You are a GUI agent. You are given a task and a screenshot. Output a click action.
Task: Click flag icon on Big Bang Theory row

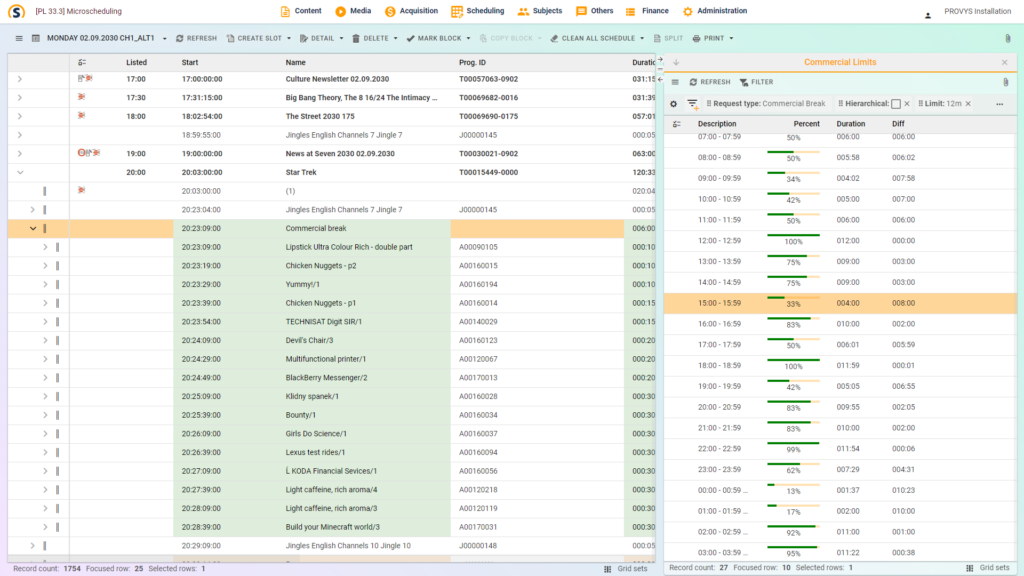tap(81, 97)
